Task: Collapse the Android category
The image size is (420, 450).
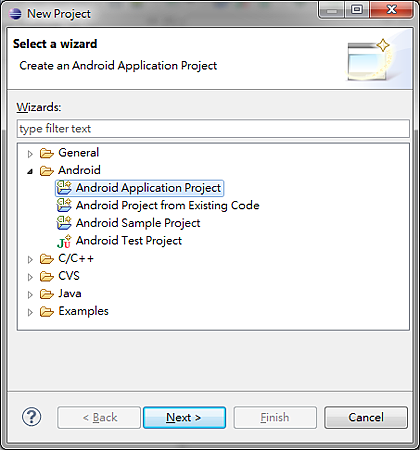Action: click(x=30, y=171)
